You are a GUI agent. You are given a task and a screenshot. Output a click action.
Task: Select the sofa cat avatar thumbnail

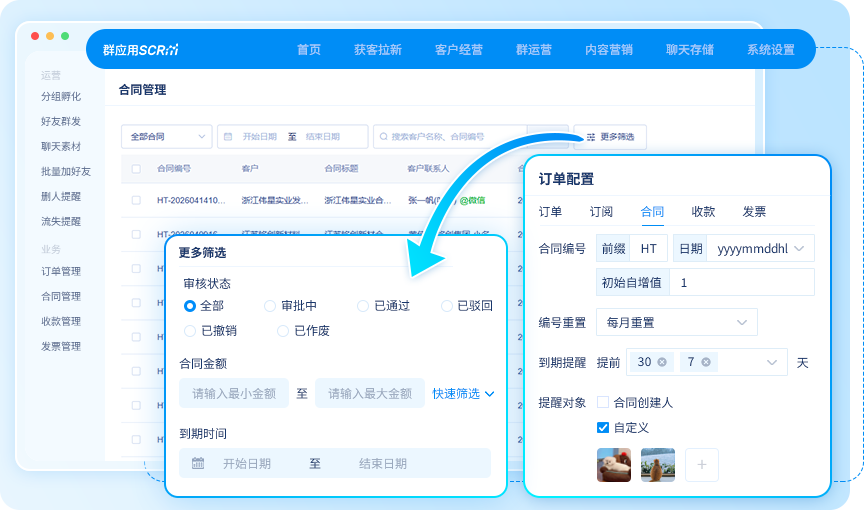614,465
